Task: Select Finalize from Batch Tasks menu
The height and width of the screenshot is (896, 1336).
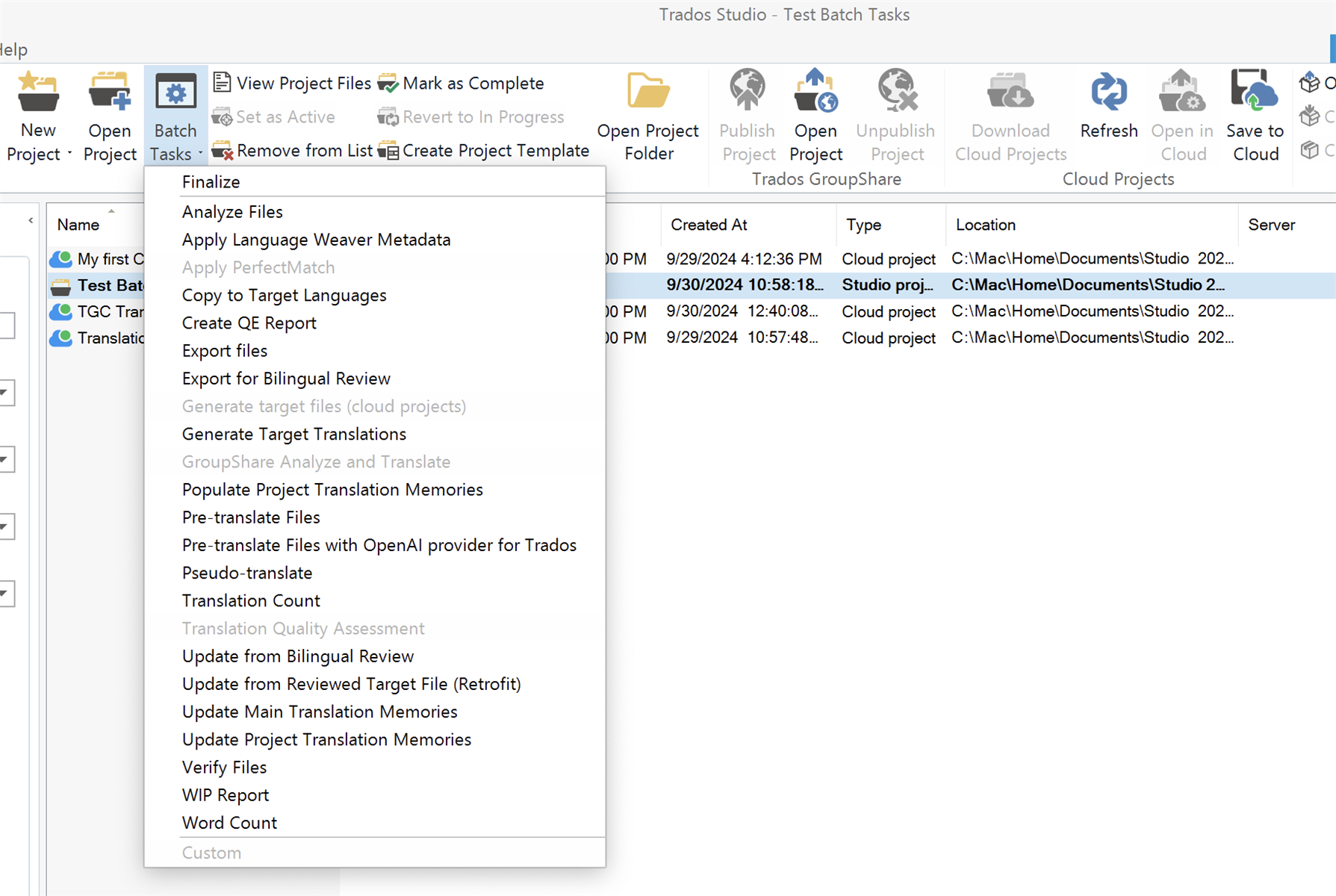Action: pyautogui.click(x=211, y=181)
